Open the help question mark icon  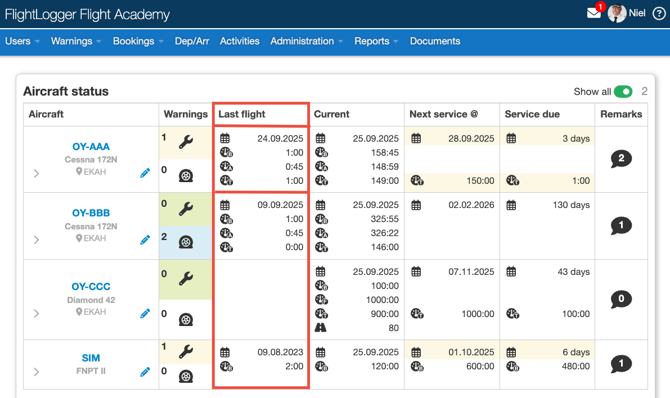pyautogui.click(x=659, y=14)
